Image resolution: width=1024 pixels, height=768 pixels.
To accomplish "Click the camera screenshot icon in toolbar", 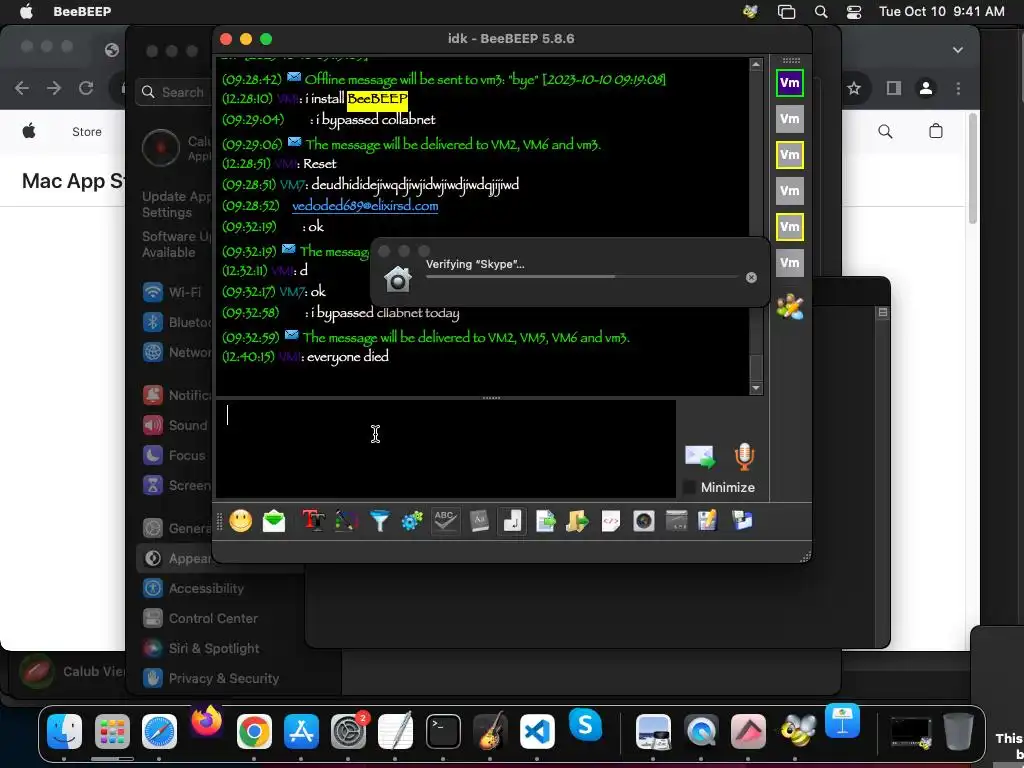I will [x=643, y=520].
